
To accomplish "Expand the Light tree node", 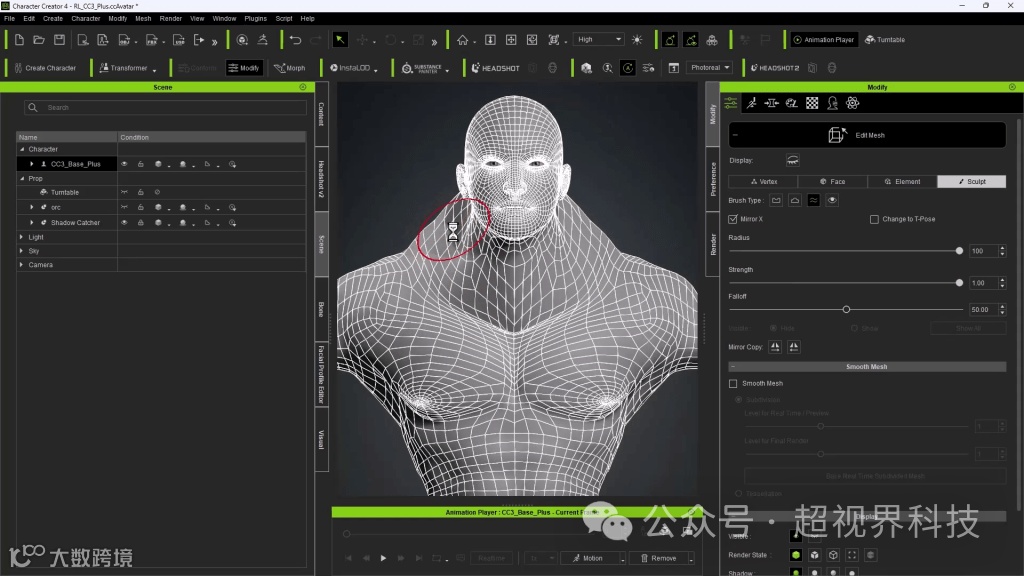I will [x=22, y=237].
